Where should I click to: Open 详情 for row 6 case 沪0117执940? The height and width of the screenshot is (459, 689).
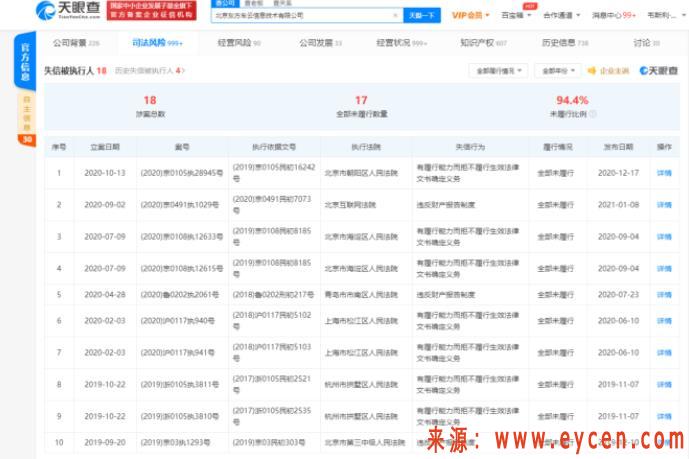[664, 321]
